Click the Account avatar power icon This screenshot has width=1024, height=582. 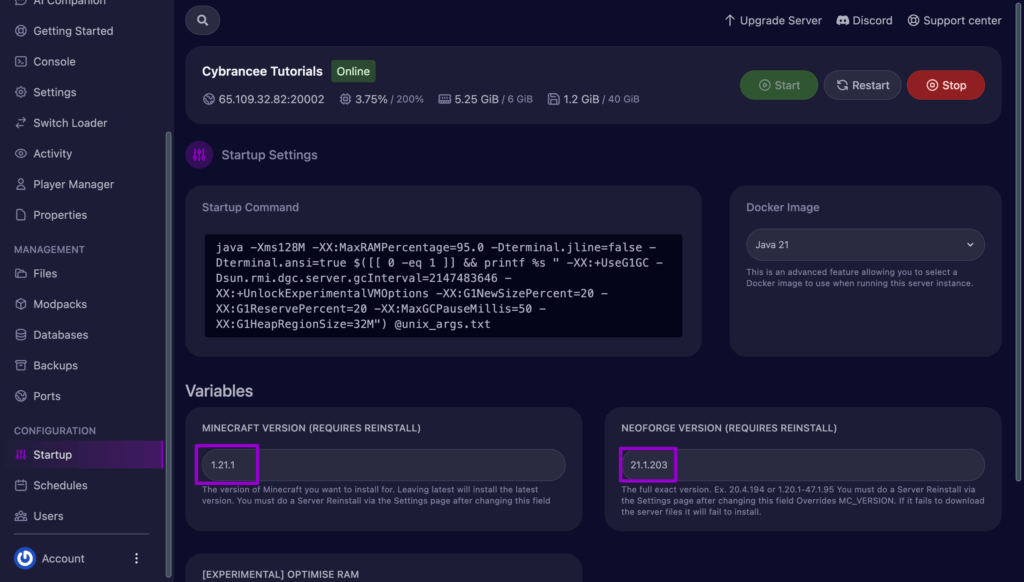(x=25, y=558)
